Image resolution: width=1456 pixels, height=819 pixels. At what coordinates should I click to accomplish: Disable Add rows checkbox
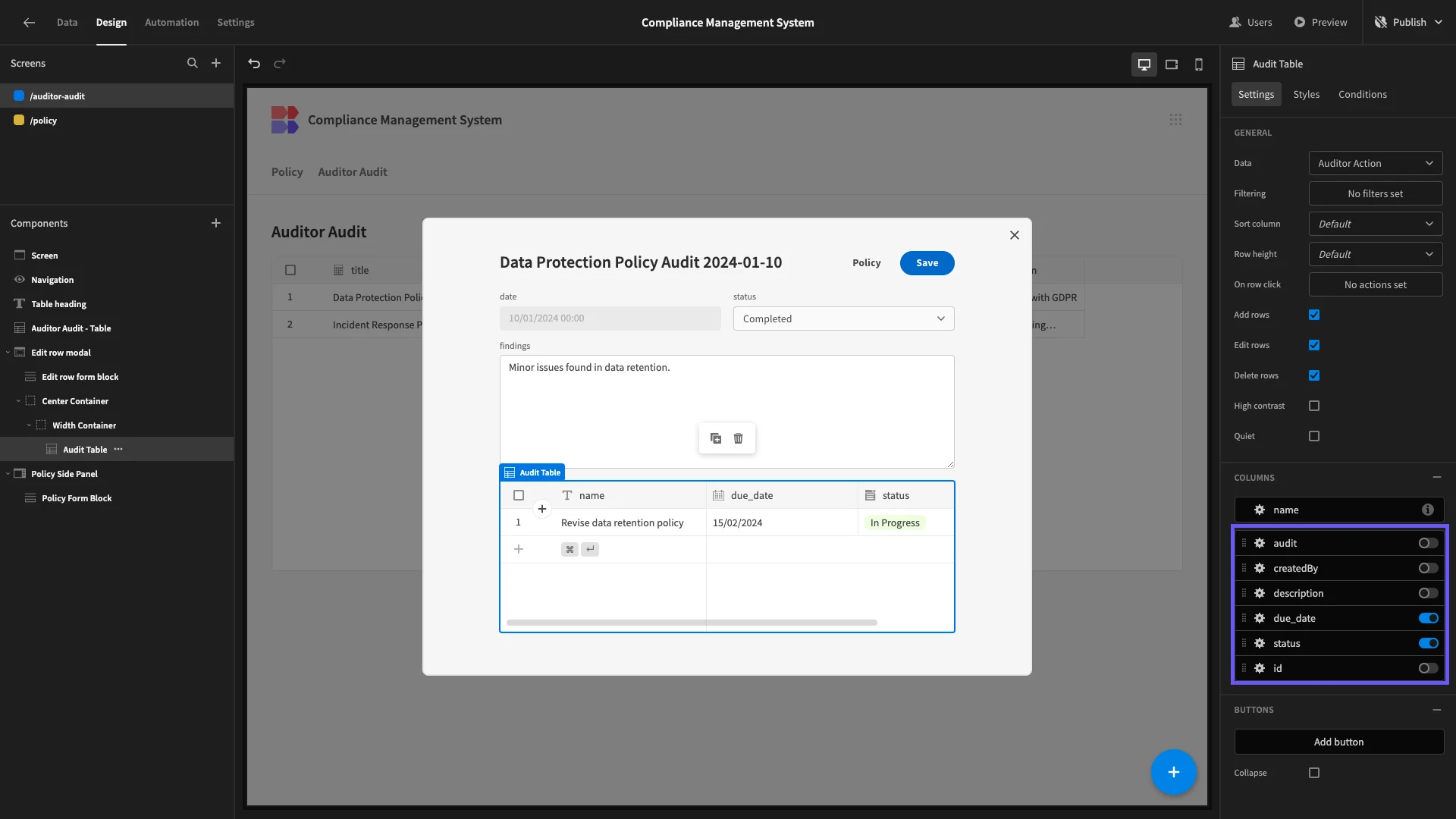point(1314,315)
